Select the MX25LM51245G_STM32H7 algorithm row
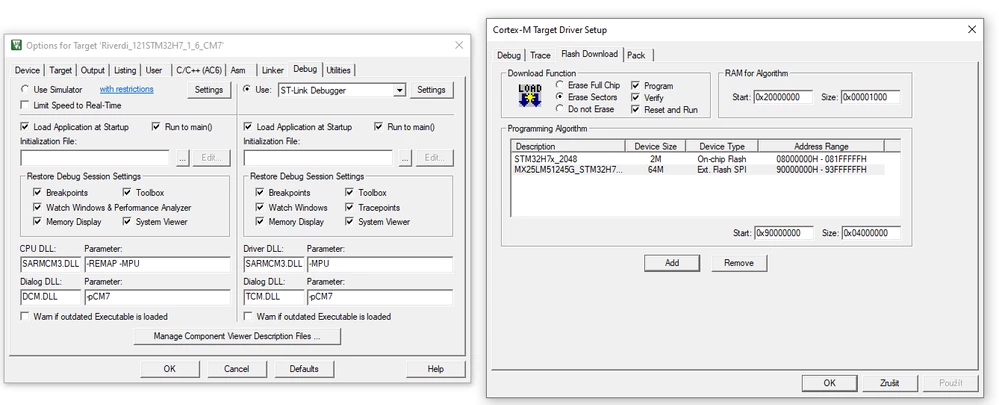 pos(699,169)
